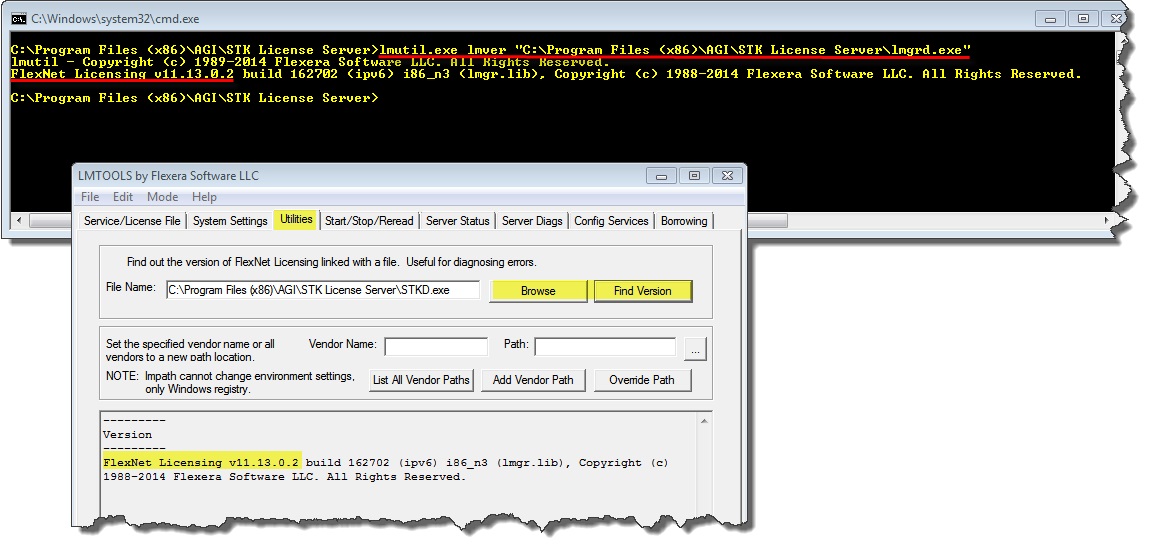Screen dimensions: 1156x555
Task: Click the 'lmutil - Copyright' line in cmd
Action: click(310, 62)
